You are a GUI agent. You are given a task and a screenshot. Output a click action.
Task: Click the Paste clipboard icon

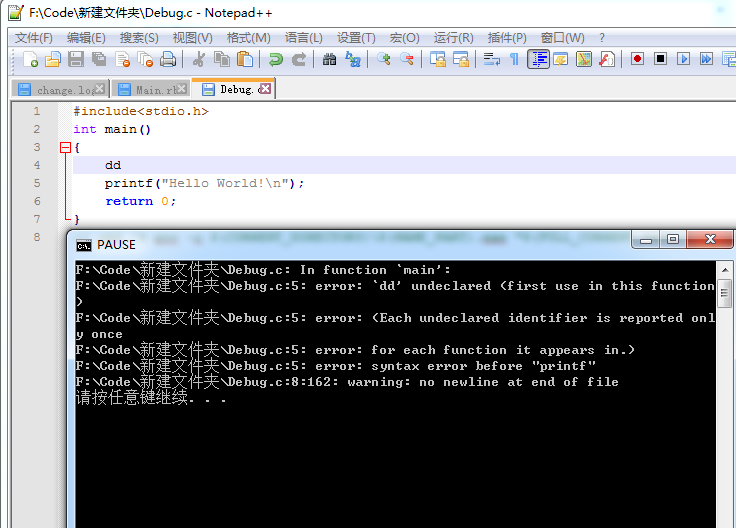click(245, 60)
